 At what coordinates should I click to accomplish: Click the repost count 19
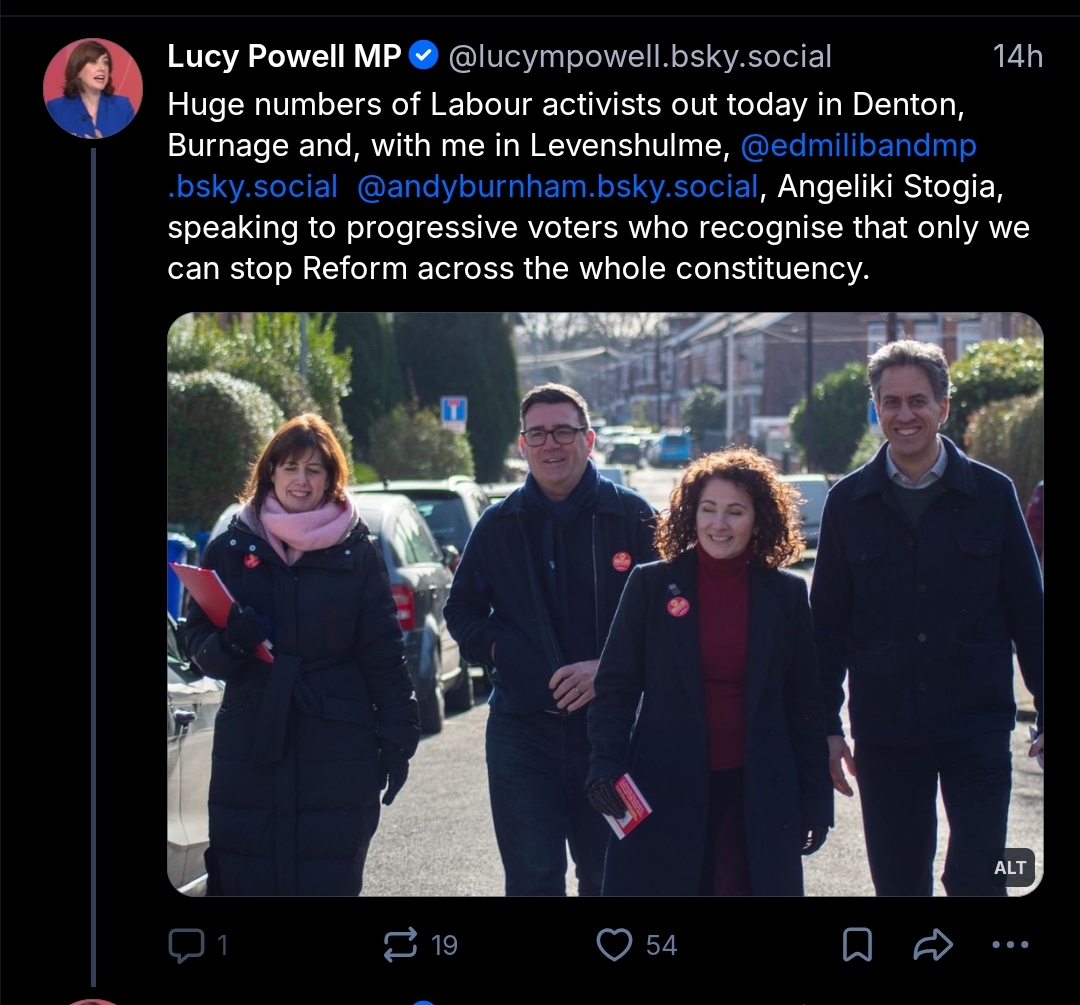[x=444, y=945]
